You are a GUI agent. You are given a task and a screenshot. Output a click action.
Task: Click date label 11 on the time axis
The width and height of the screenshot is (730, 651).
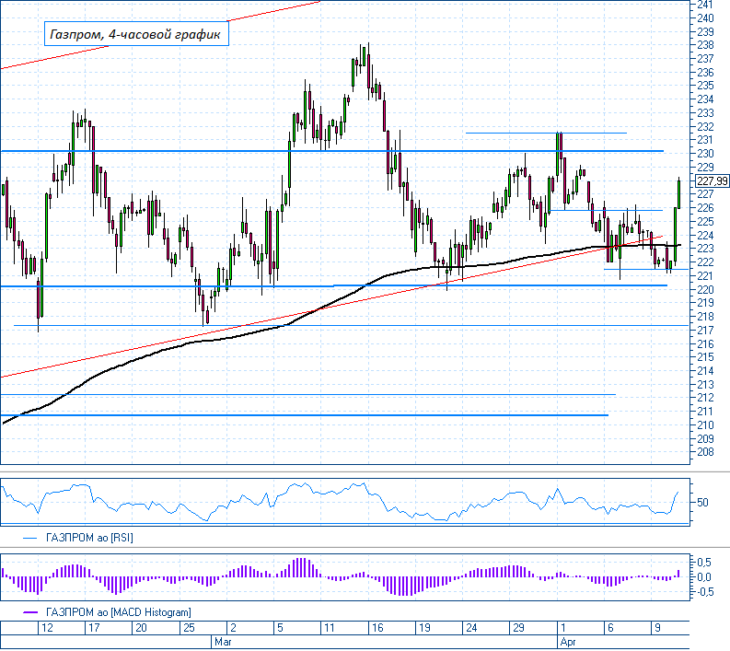coord(329,628)
